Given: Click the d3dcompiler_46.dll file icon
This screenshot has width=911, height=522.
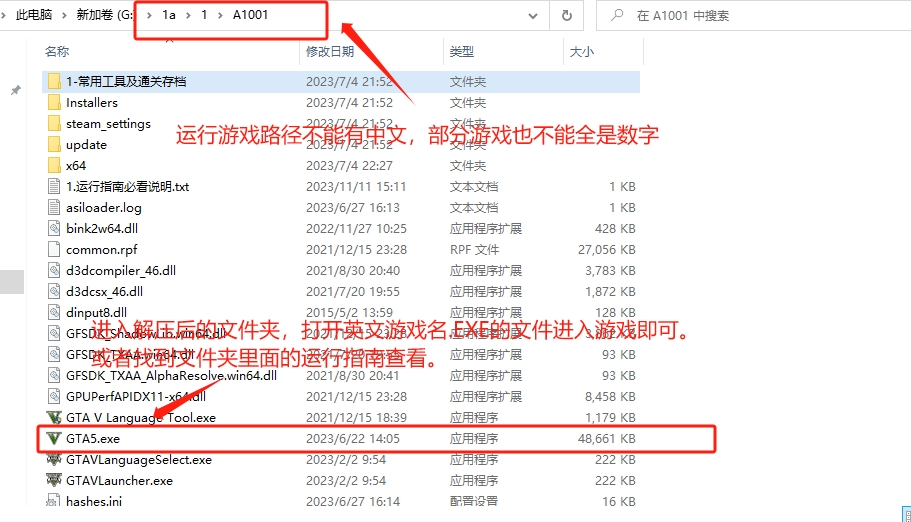Looking at the screenshot, I should pyautogui.click(x=54, y=270).
